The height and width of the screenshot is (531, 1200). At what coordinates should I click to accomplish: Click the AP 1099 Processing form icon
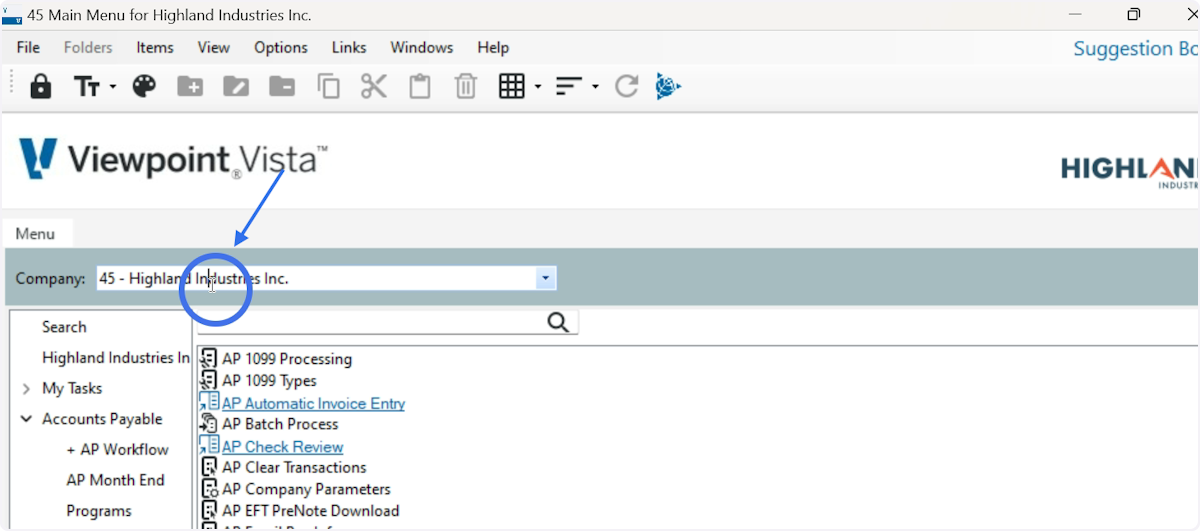click(x=209, y=359)
